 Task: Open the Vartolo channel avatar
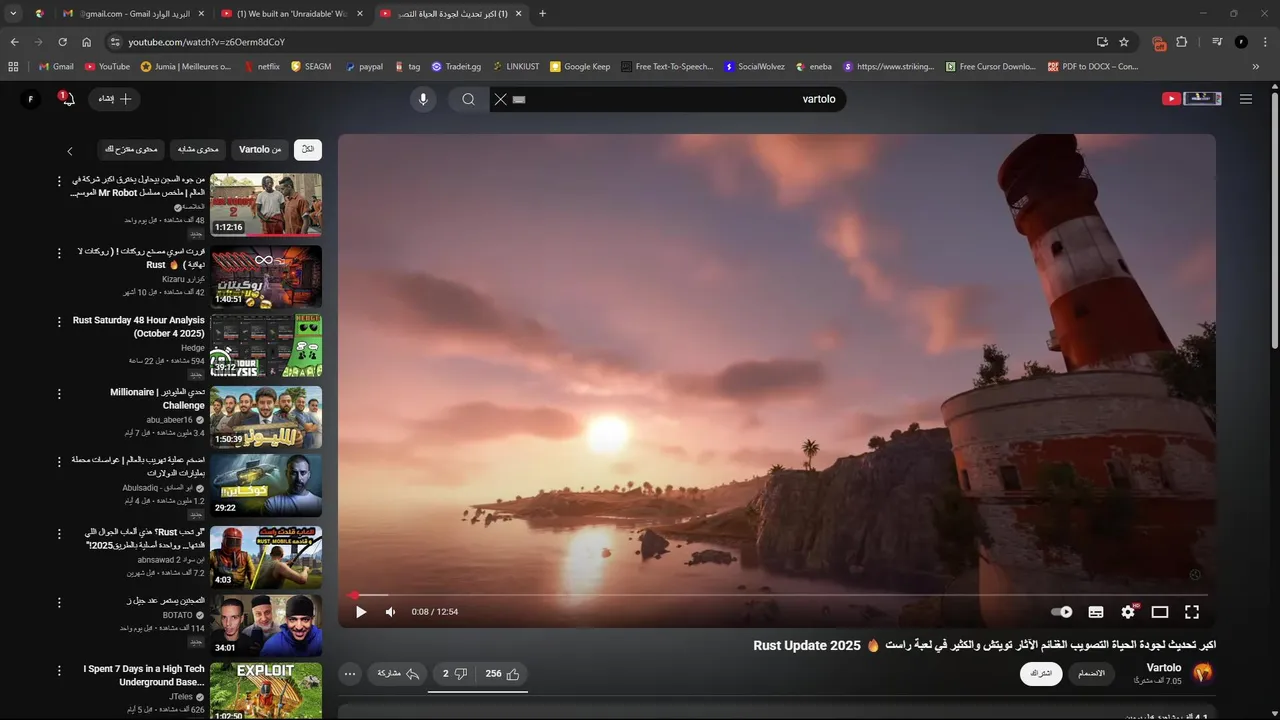coord(1203,673)
